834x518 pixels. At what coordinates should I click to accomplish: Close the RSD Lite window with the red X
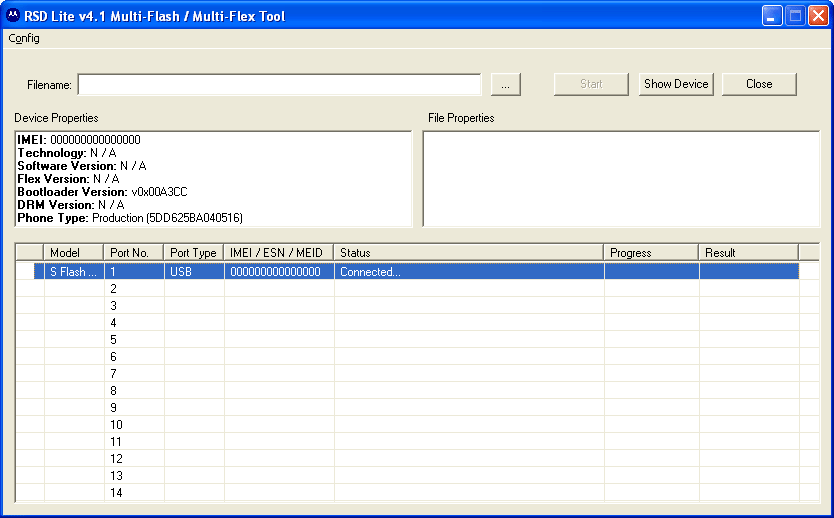click(x=818, y=15)
